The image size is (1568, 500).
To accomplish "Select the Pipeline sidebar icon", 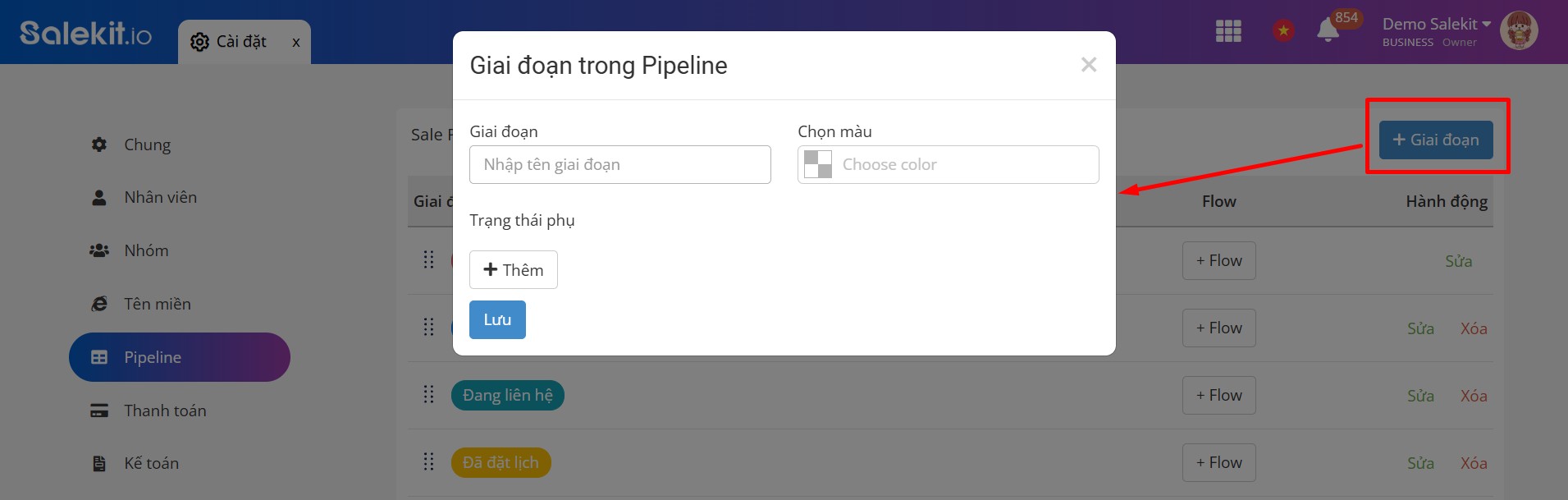I will tap(99, 356).
